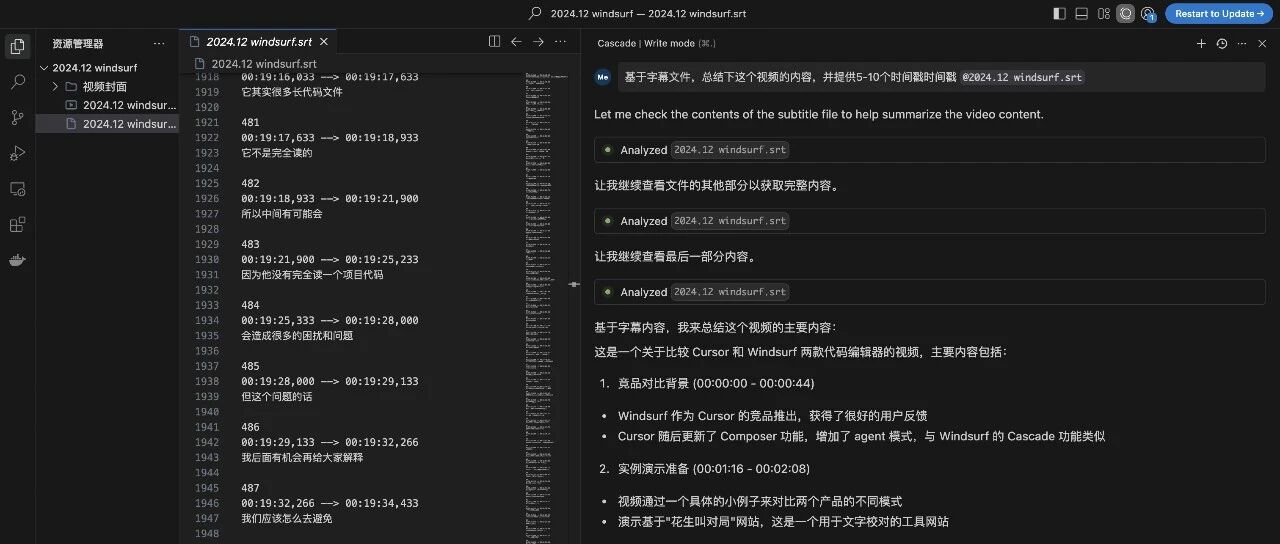Image resolution: width=1280 pixels, height=544 pixels.
Task: Click the text 所以中间有可能会
Action: 282,214
